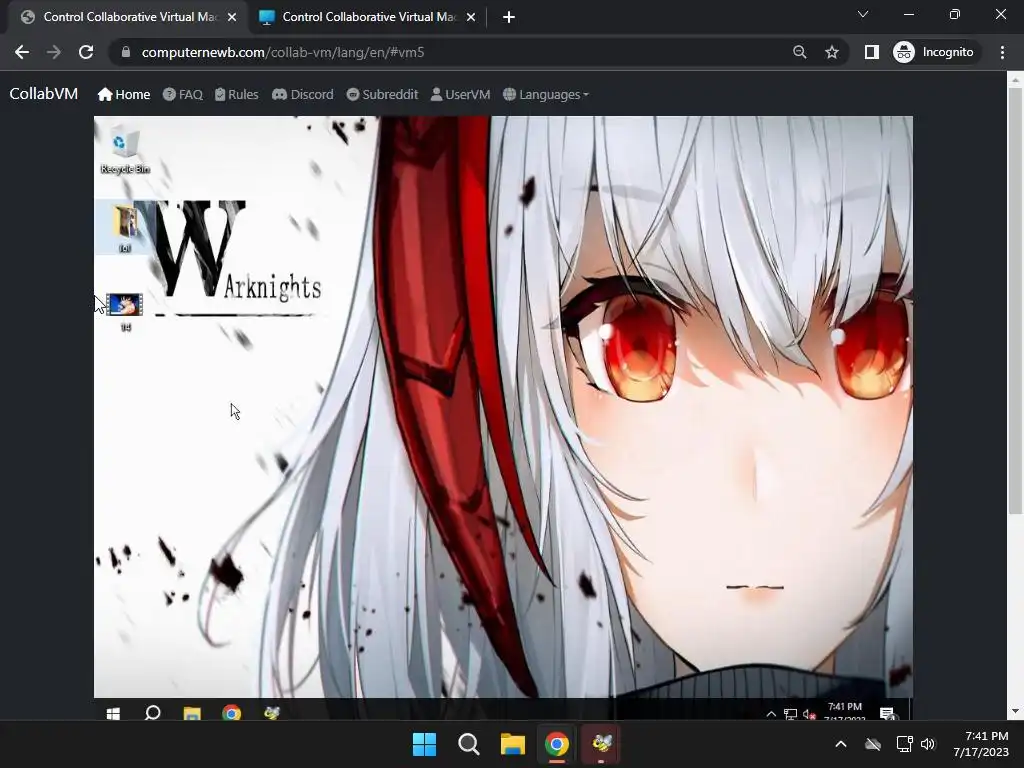
Task: Open the host Windows Start menu
Action: pos(424,744)
